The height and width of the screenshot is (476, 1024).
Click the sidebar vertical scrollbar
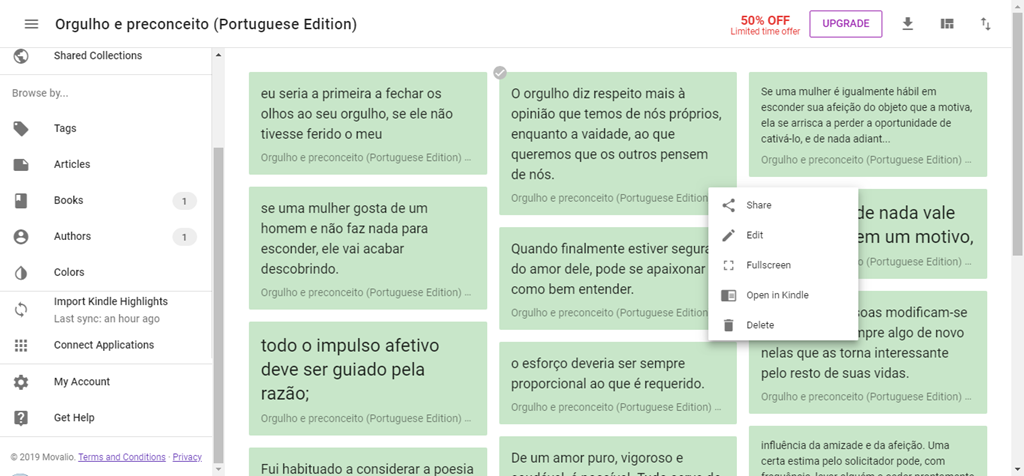[x=219, y=304]
